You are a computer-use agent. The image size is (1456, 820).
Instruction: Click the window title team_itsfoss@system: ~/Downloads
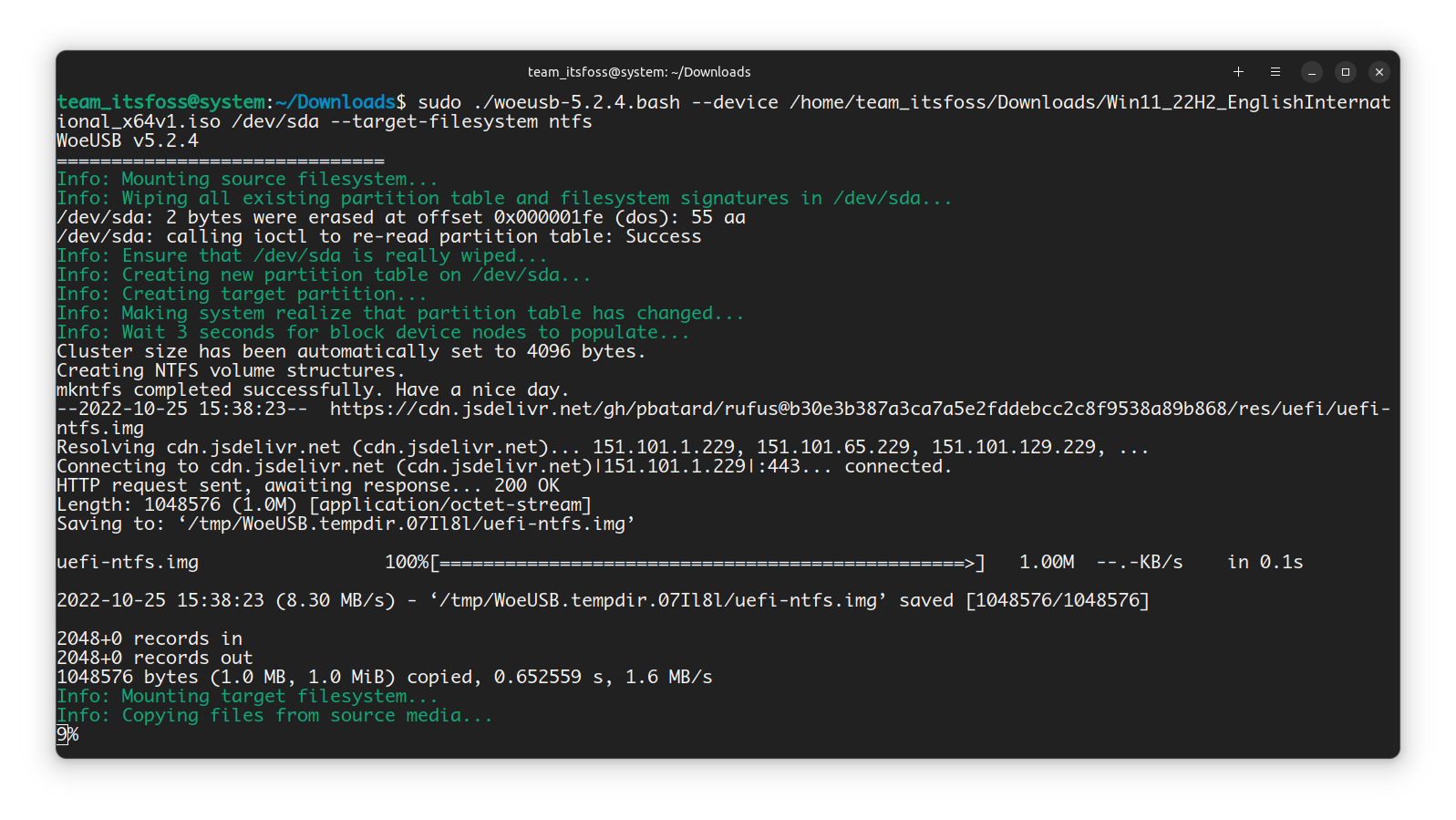[639, 72]
